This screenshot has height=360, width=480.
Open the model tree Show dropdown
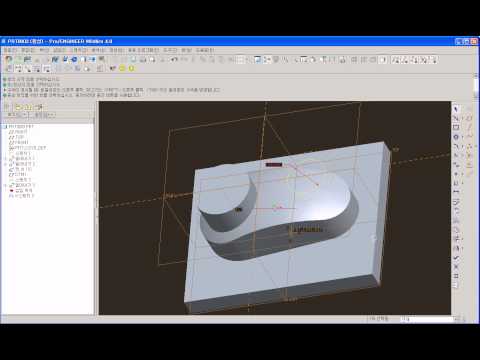(x=16, y=115)
